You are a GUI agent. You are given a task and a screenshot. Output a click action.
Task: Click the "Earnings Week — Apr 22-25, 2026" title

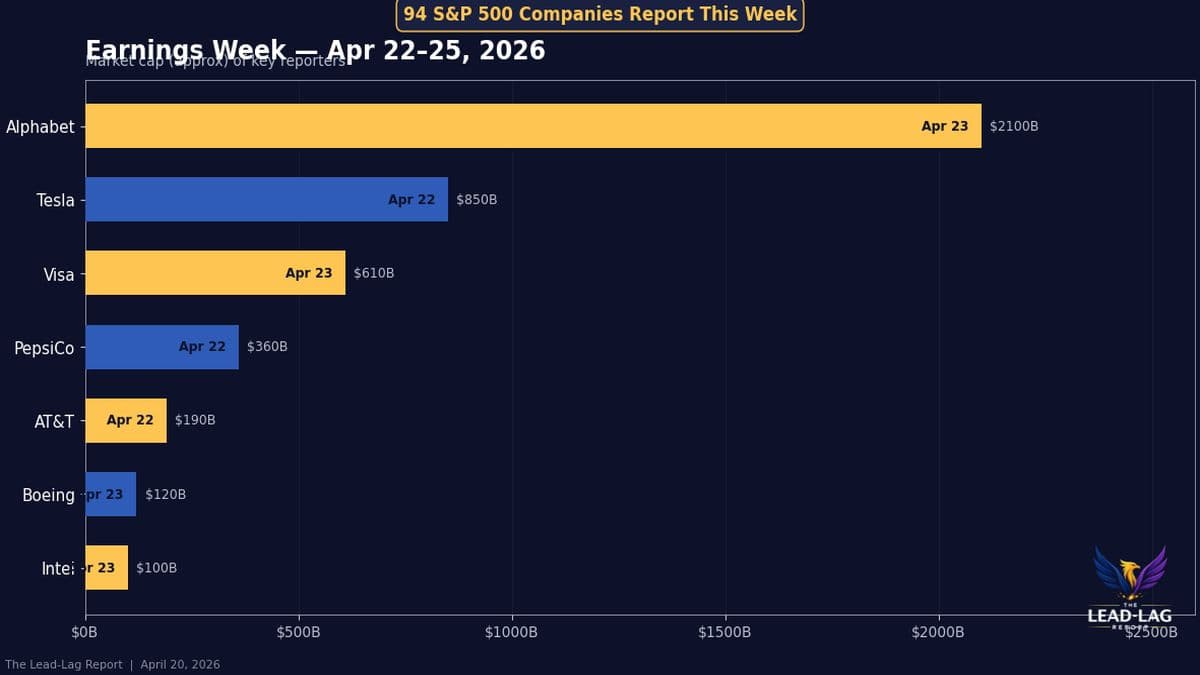(x=315, y=49)
